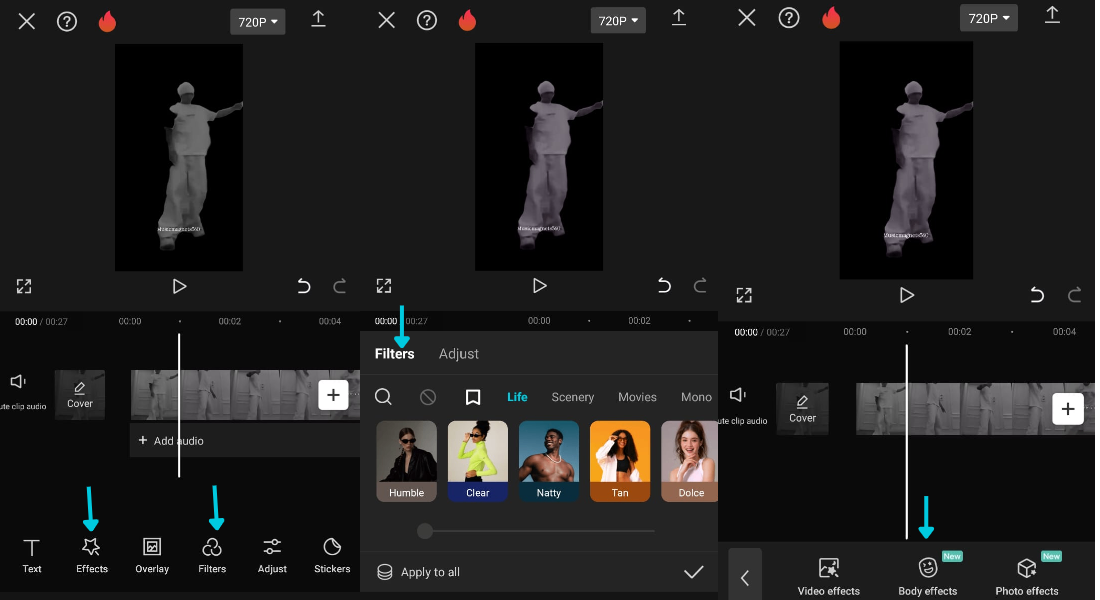Undo last action in left panel

pos(304,286)
